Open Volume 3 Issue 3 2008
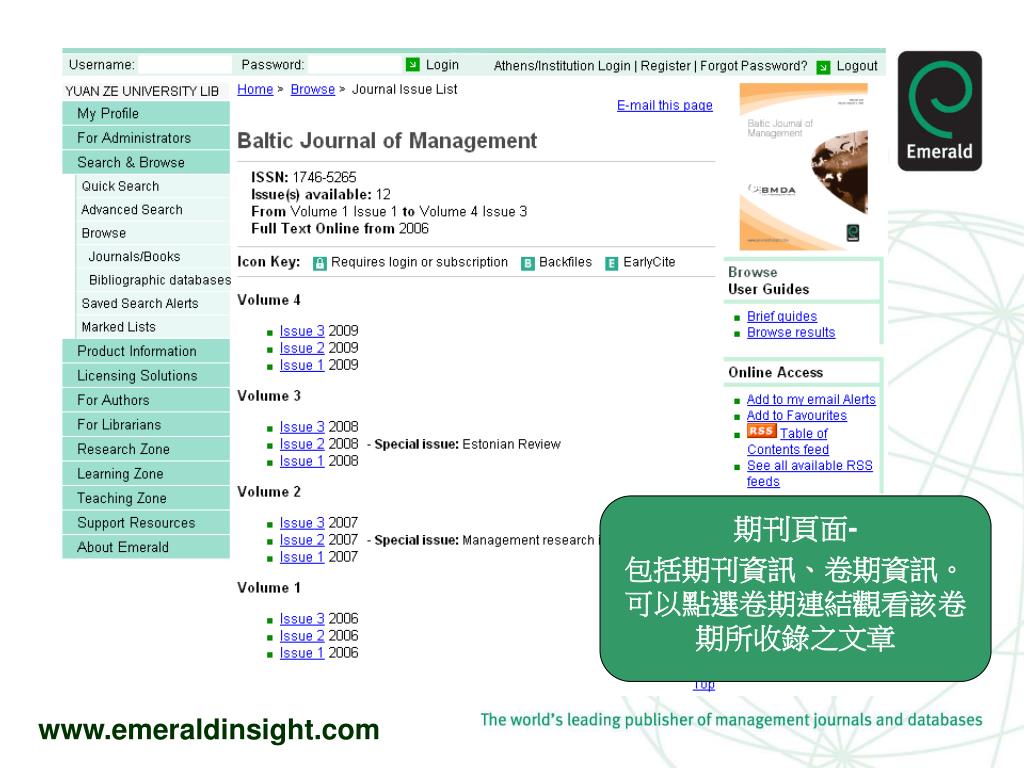The image size is (1024, 768). [302, 427]
